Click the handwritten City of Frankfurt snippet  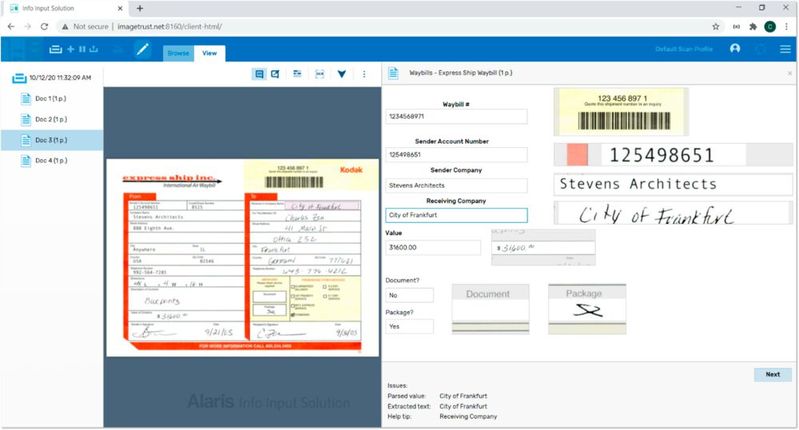point(673,214)
